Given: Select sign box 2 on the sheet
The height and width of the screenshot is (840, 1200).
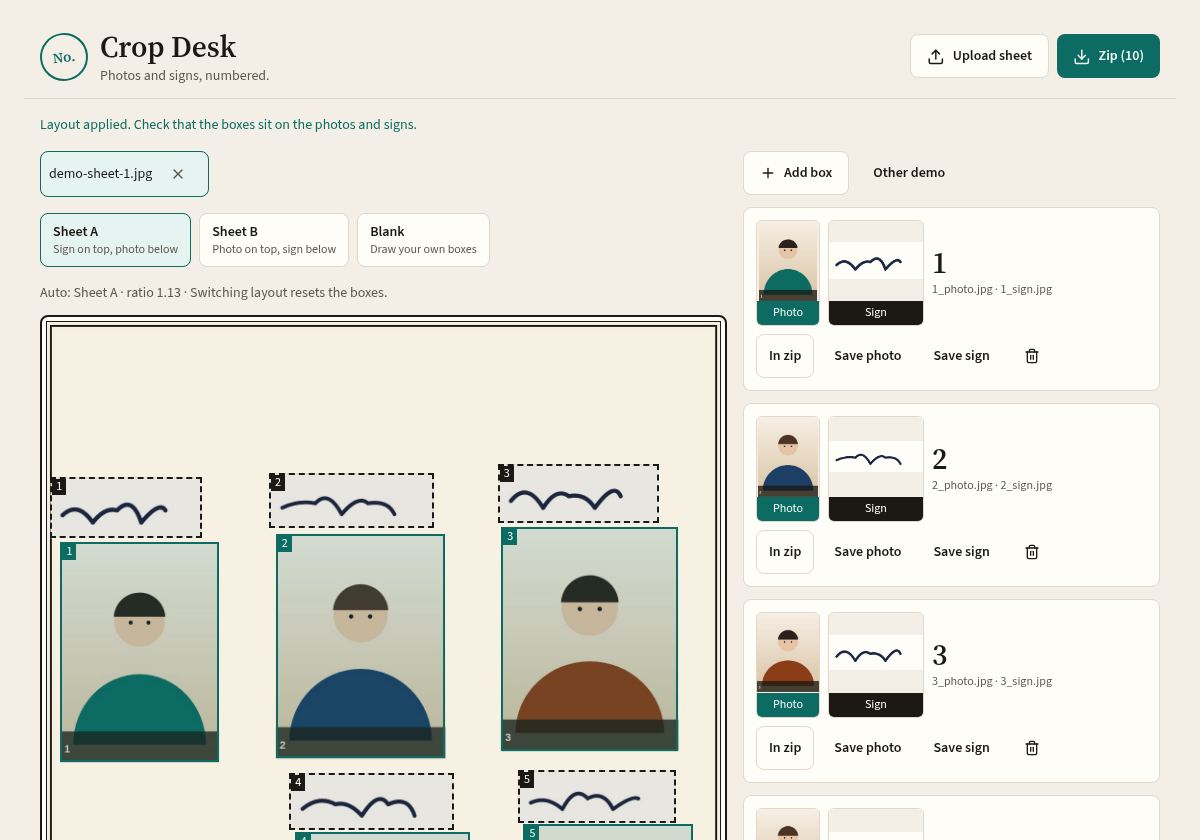Looking at the screenshot, I should pos(351,501).
